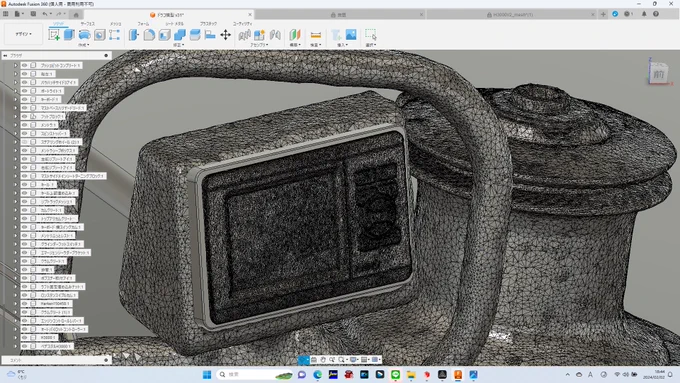This screenshot has width=680, height=383.
Task: Collapse the browser panel header arrows
Action: 5,56
